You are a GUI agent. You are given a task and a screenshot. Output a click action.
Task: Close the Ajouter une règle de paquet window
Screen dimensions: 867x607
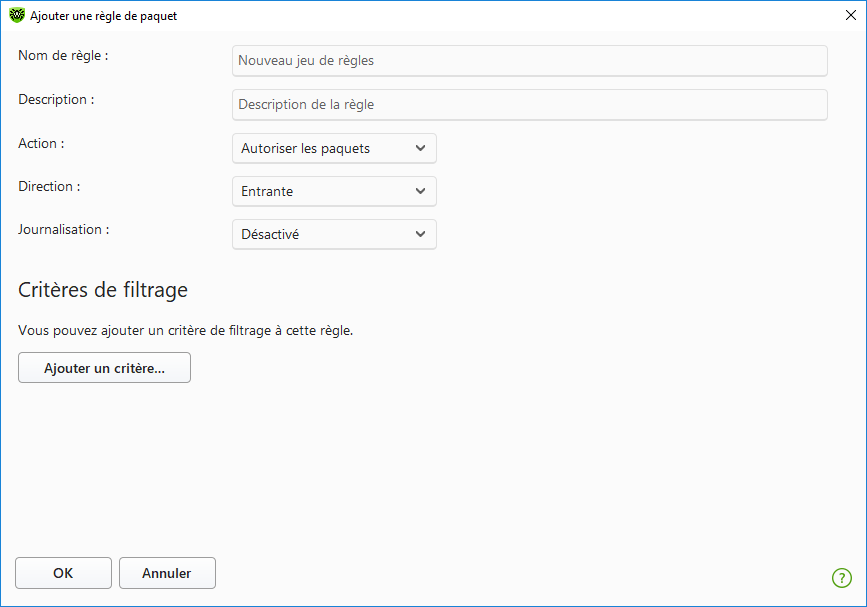point(850,16)
